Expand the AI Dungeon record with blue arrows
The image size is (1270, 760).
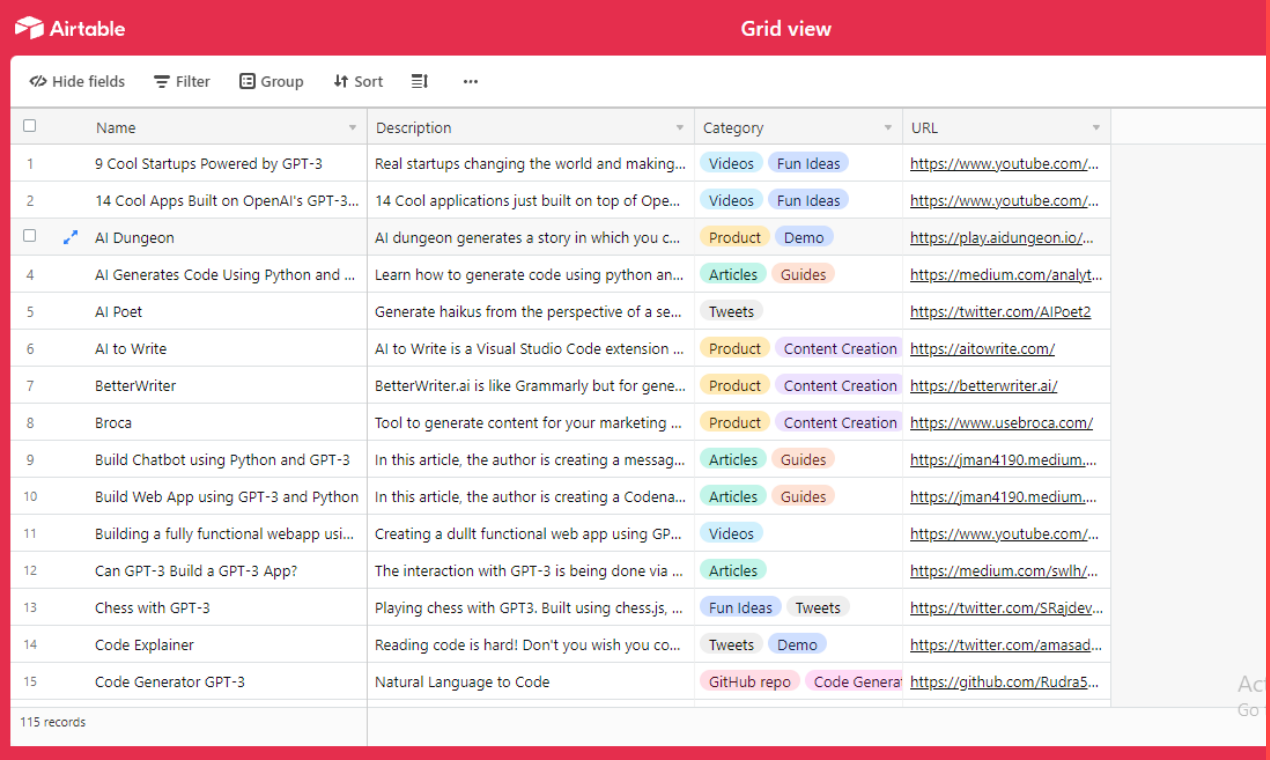[x=68, y=237]
